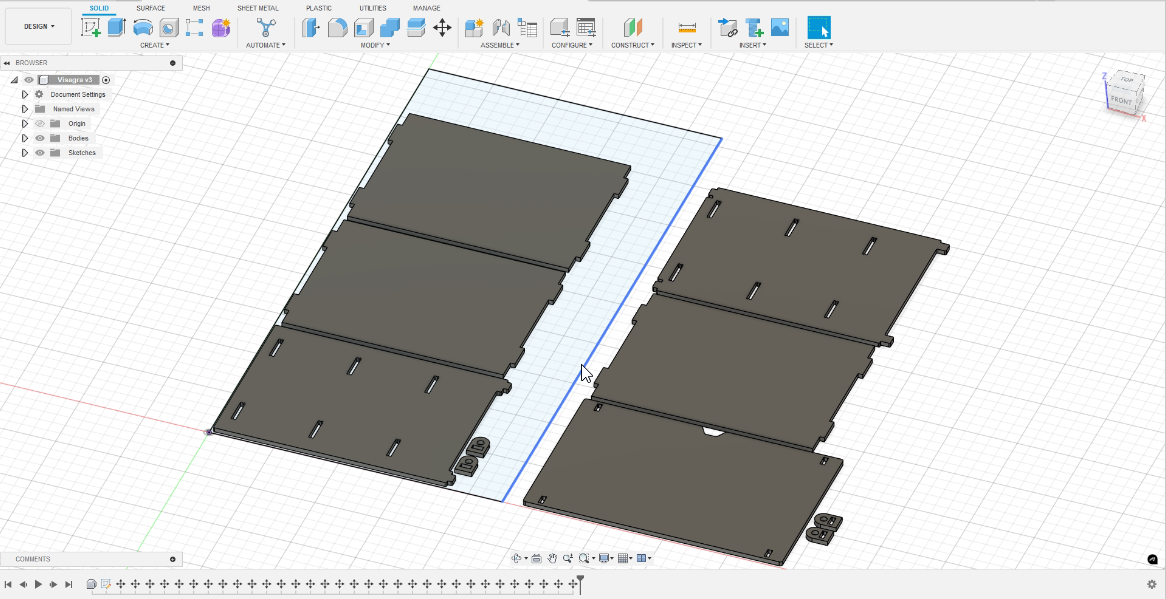Click the Insert Canvas image icon
Image resolution: width=1166 pixels, height=599 pixels.
click(x=779, y=28)
